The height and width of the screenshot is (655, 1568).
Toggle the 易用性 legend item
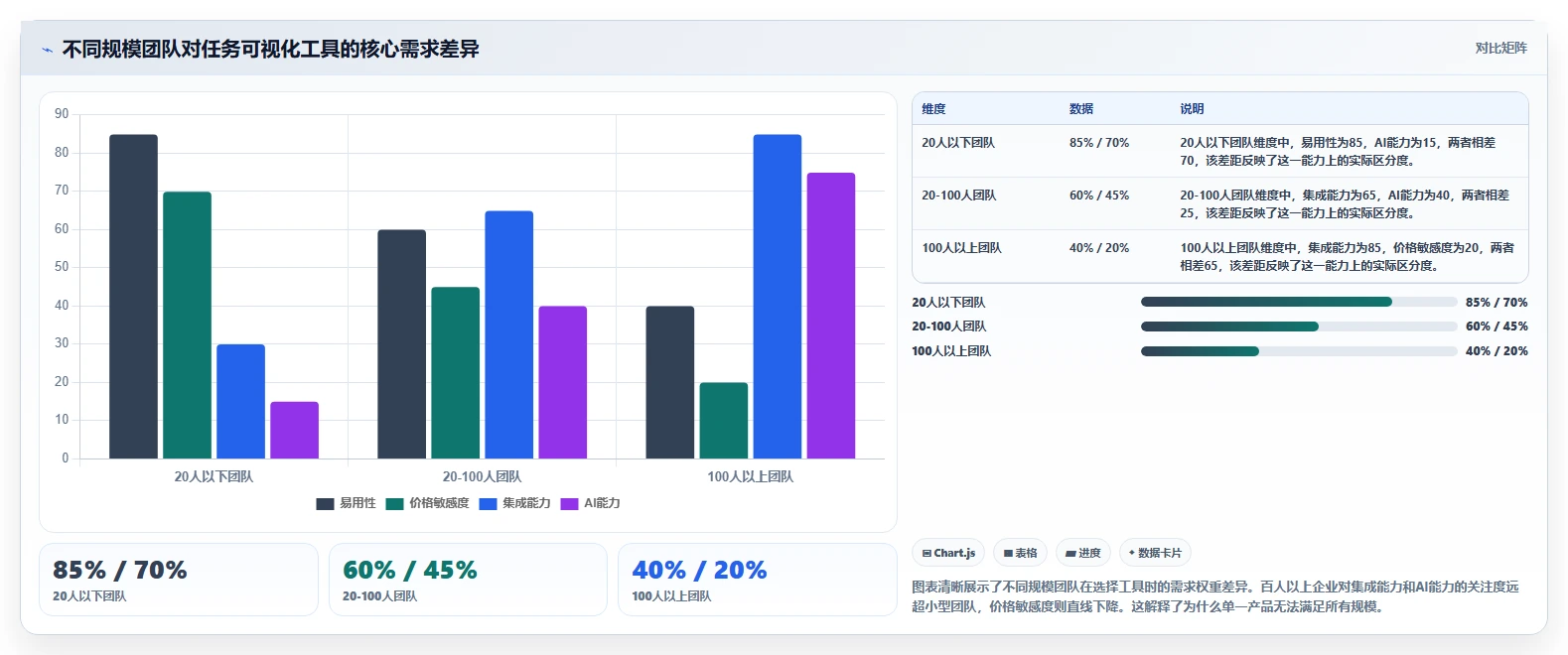coord(346,503)
